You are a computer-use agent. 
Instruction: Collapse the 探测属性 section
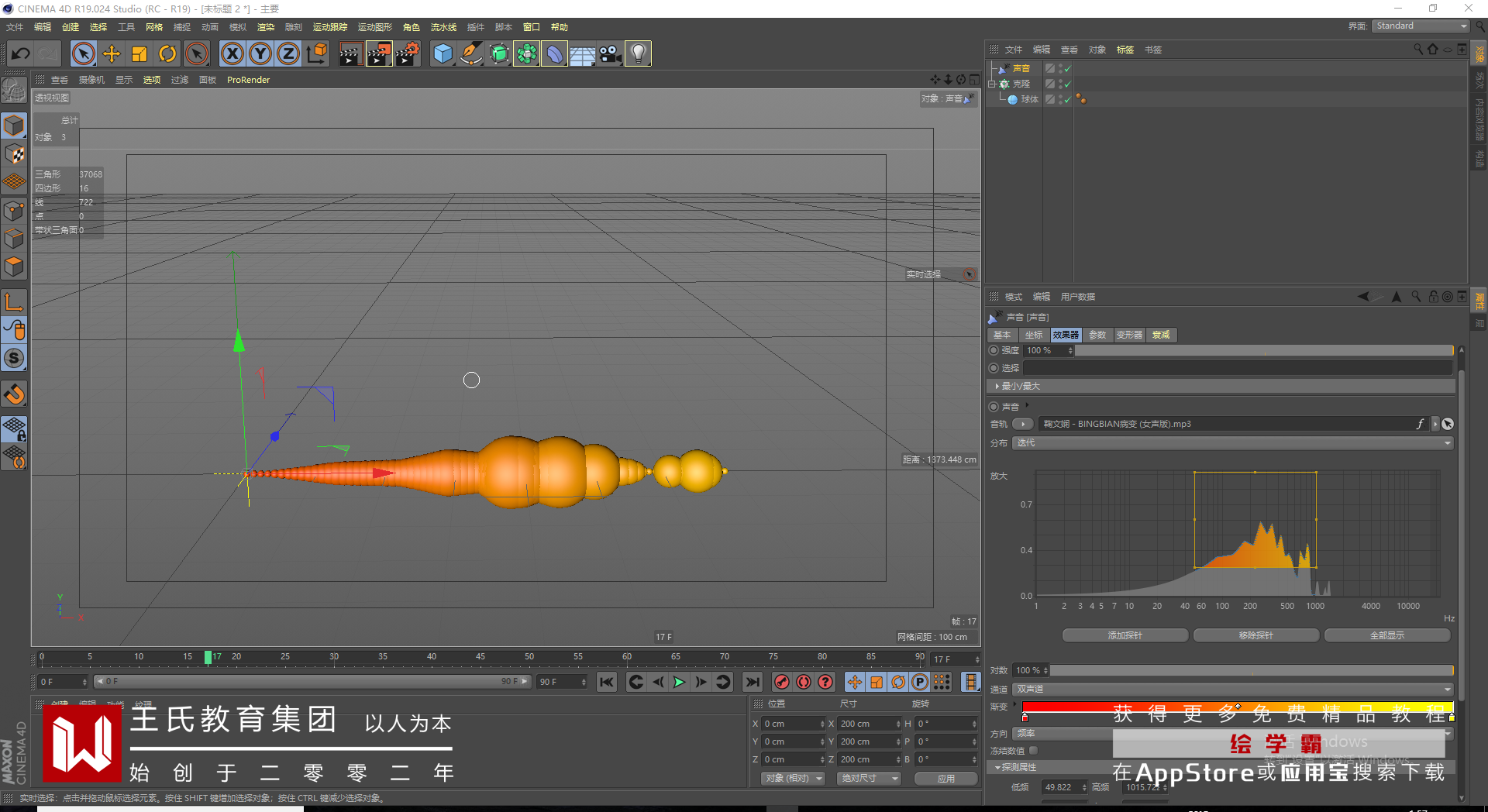point(1222,767)
